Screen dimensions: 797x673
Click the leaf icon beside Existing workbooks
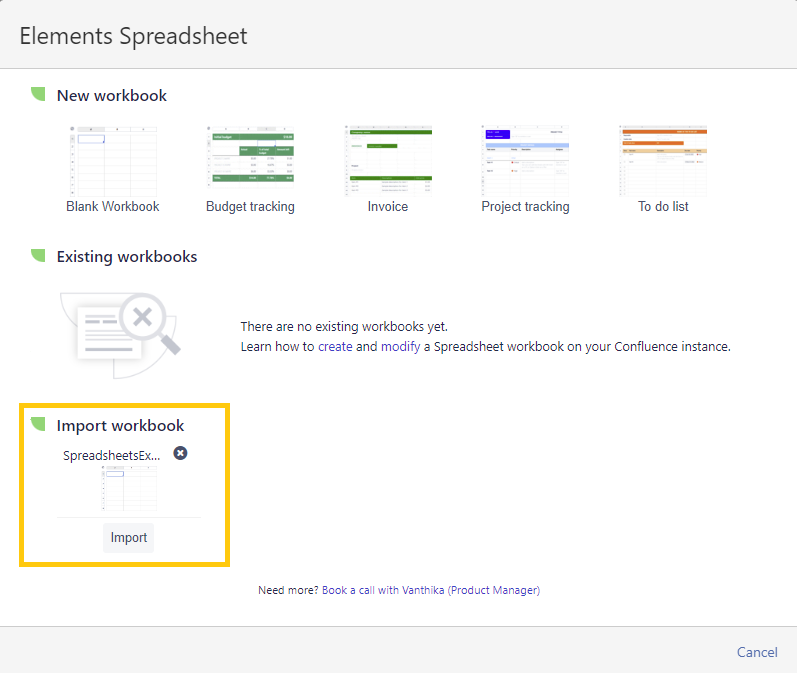38,256
